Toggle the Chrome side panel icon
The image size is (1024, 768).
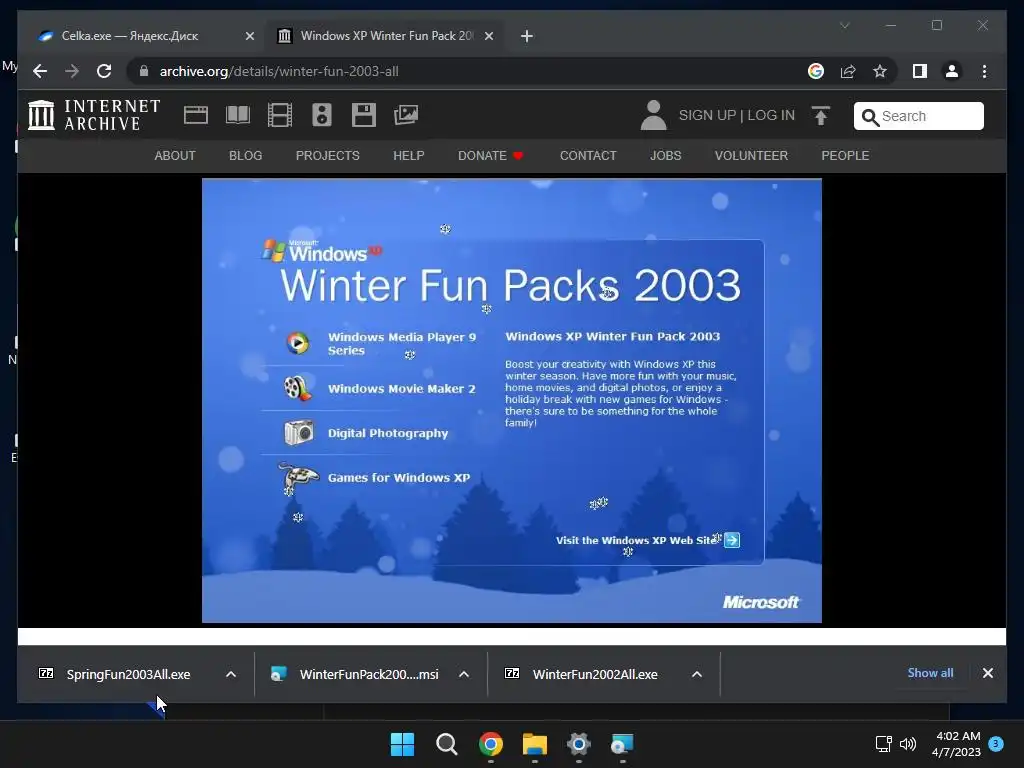tap(920, 71)
